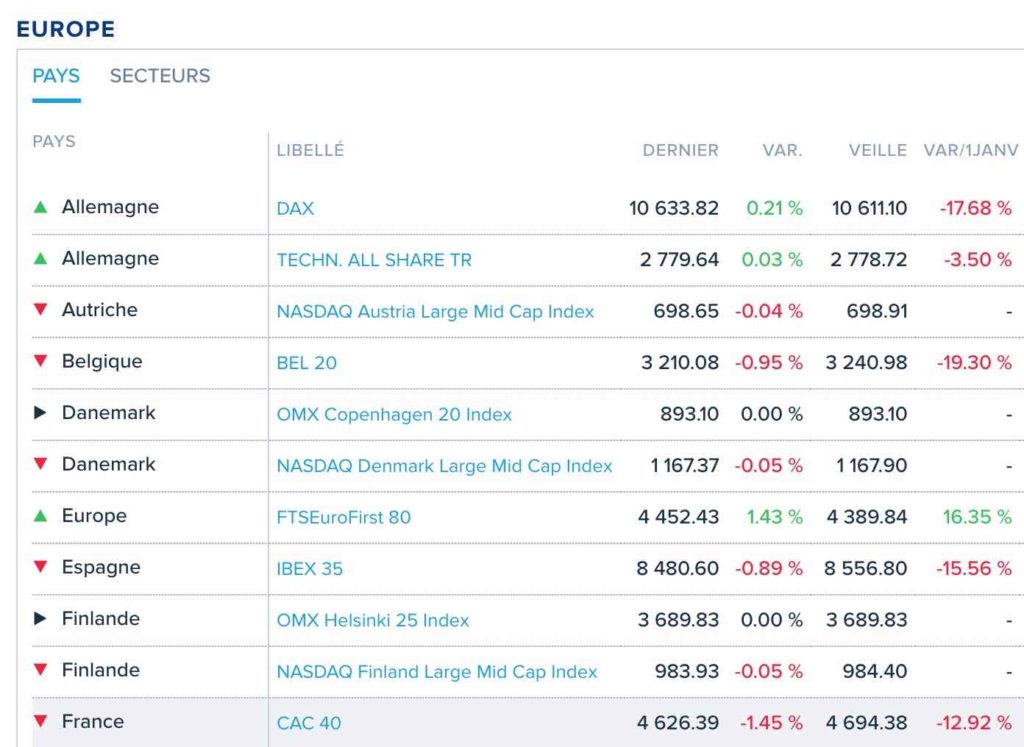Click the -12.92 % year-to-date value
The width and height of the screenshot is (1024, 747).
coord(974,723)
